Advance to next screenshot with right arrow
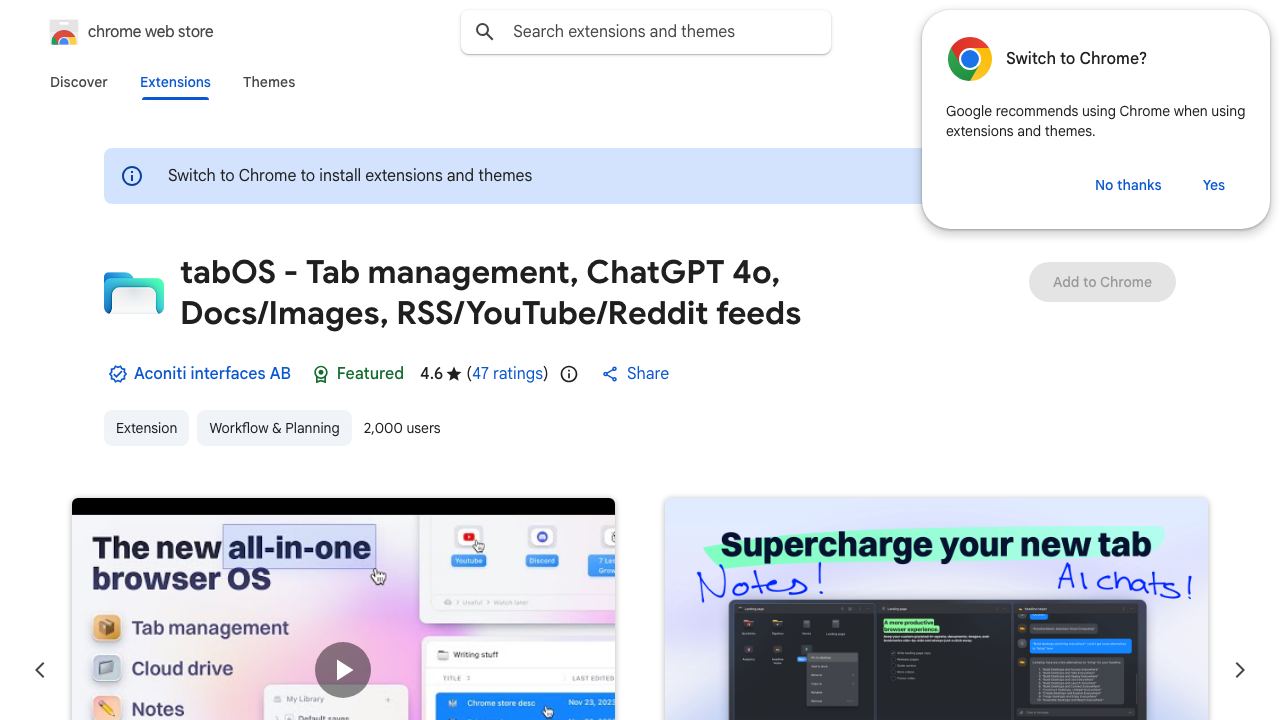The height and width of the screenshot is (720, 1280). (1240, 670)
